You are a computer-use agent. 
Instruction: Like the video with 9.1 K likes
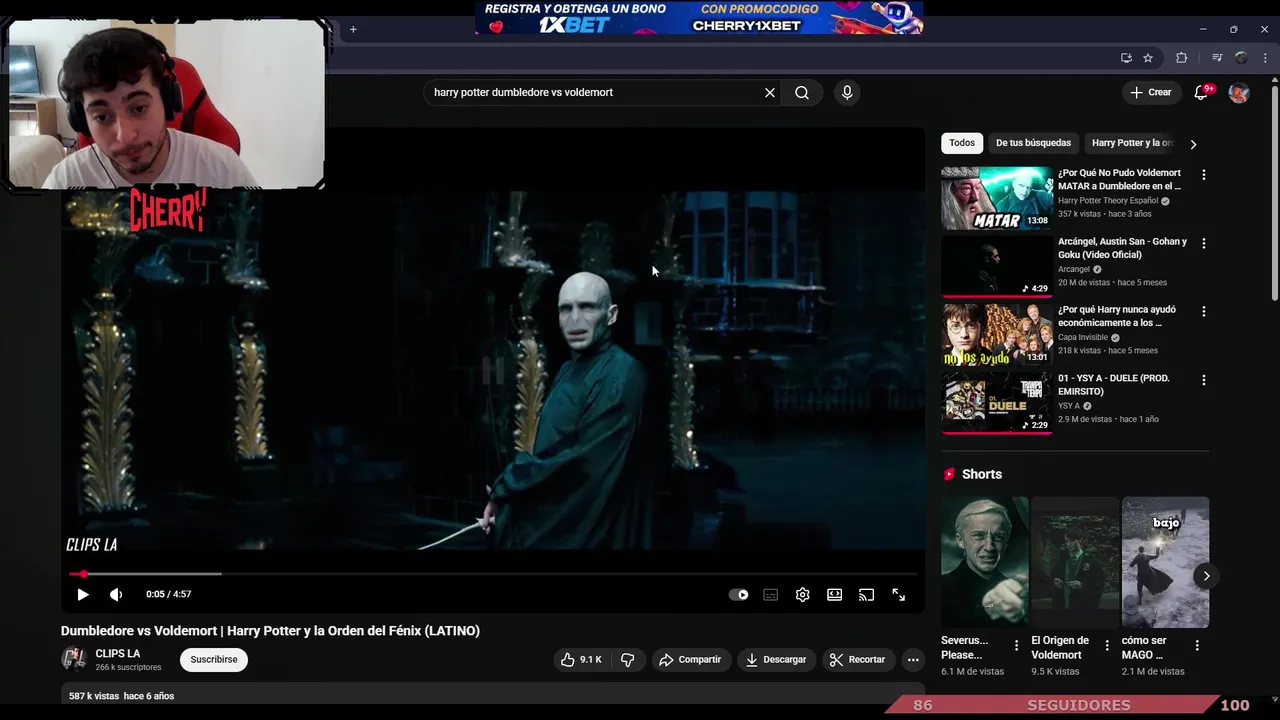click(x=581, y=660)
